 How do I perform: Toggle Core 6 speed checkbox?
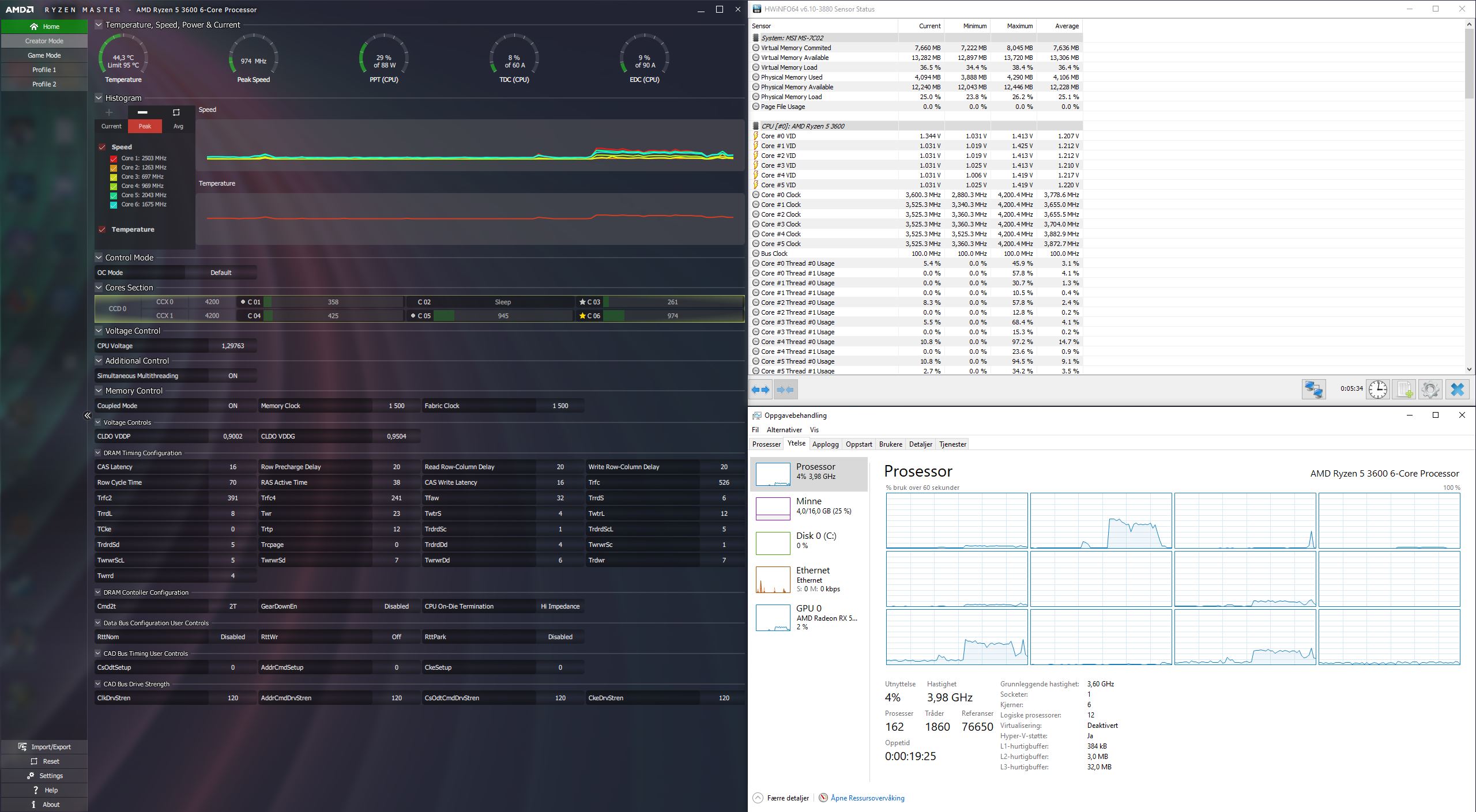114,205
